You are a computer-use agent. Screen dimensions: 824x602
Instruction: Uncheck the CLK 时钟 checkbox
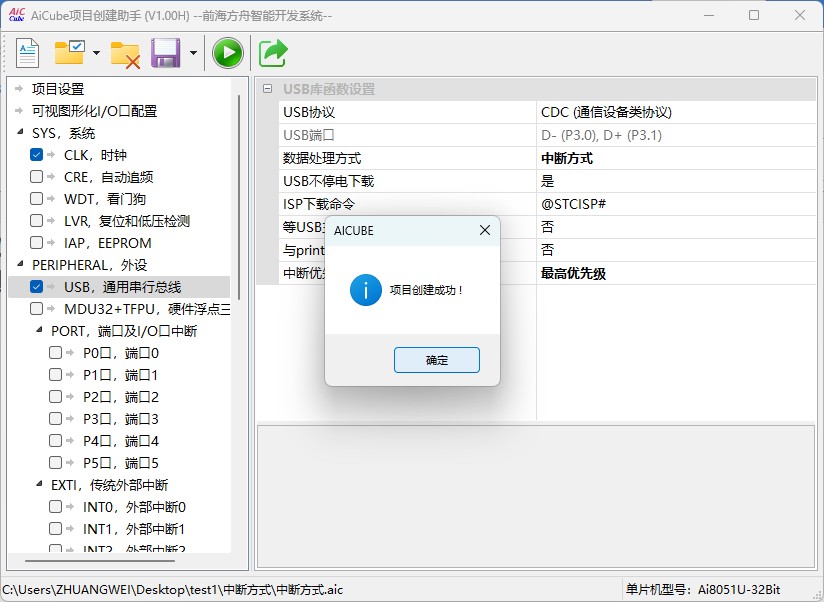[x=36, y=154]
